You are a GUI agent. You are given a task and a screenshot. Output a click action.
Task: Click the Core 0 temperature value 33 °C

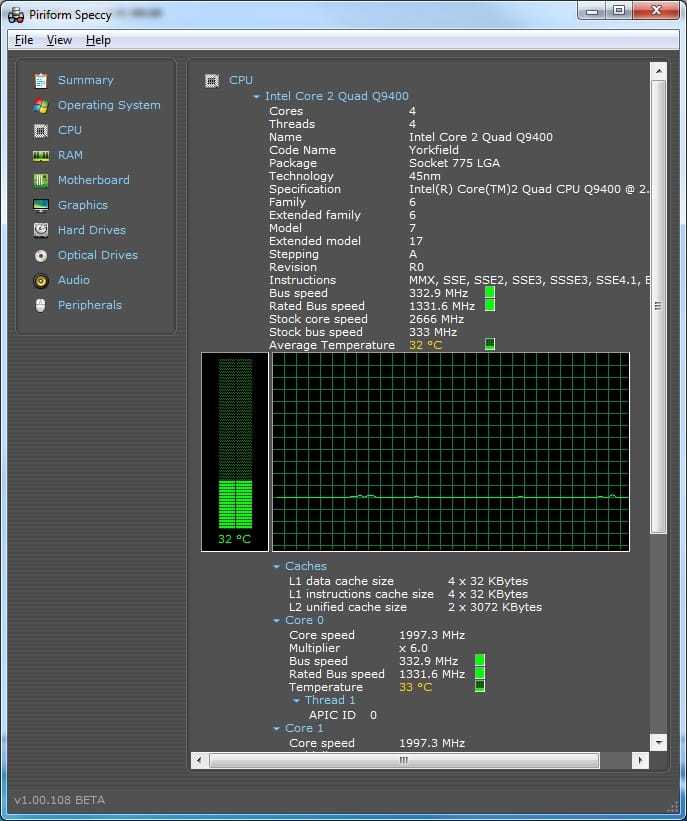coord(415,687)
